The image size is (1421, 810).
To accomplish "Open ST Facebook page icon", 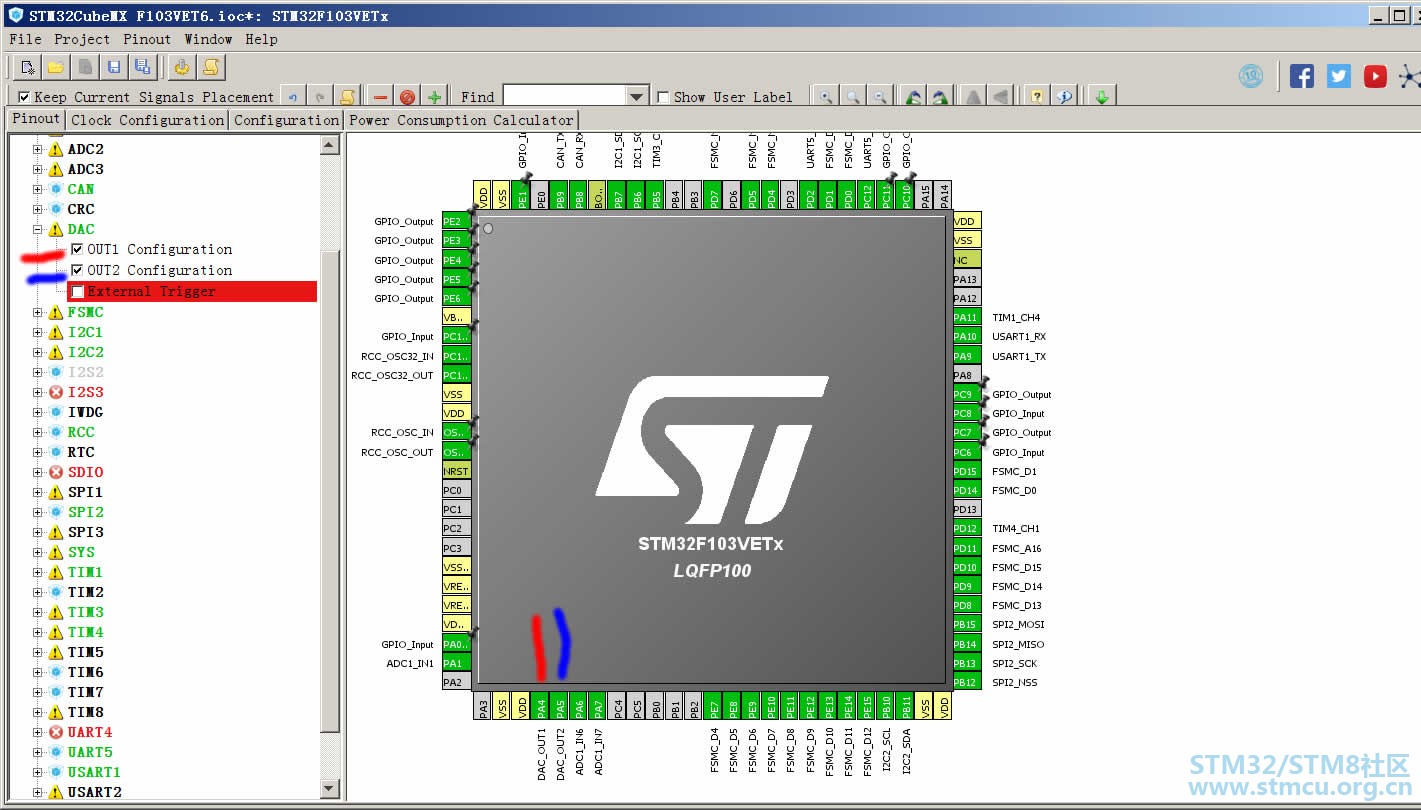I will [x=1302, y=76].
